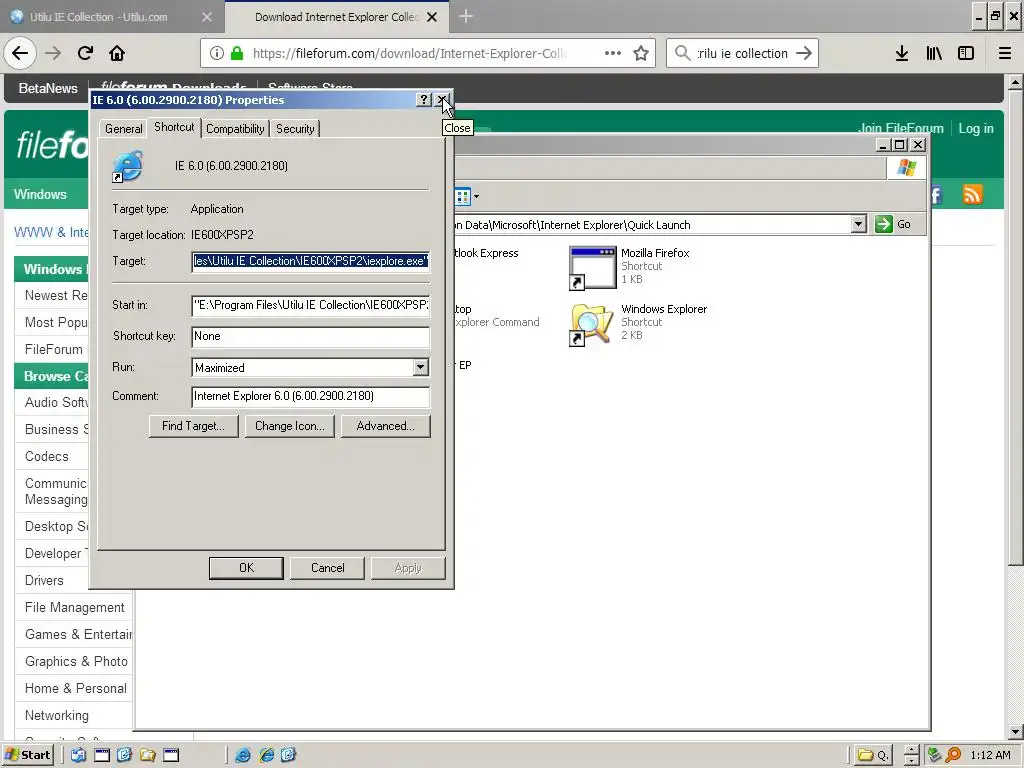
Task: Switch to the Security tab
Action: (295, 129)
